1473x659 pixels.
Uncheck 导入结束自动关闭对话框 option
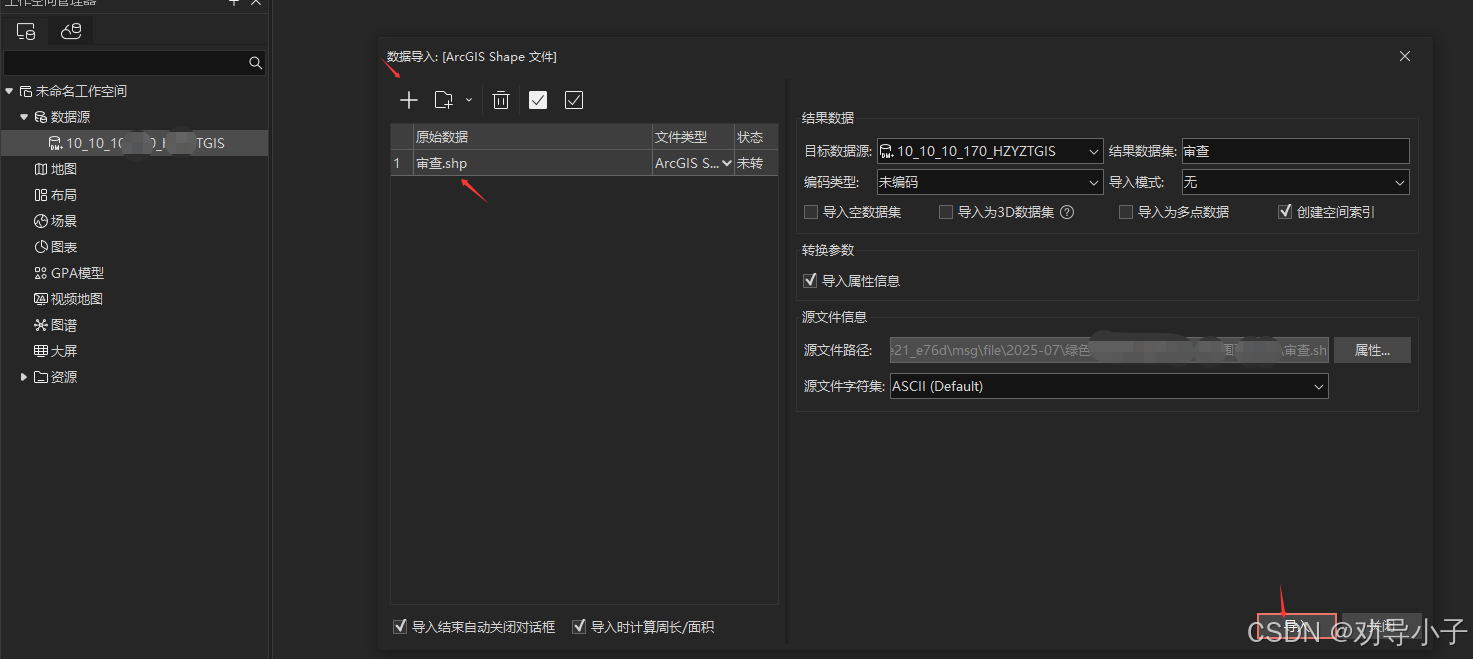[x=400, y=626]
